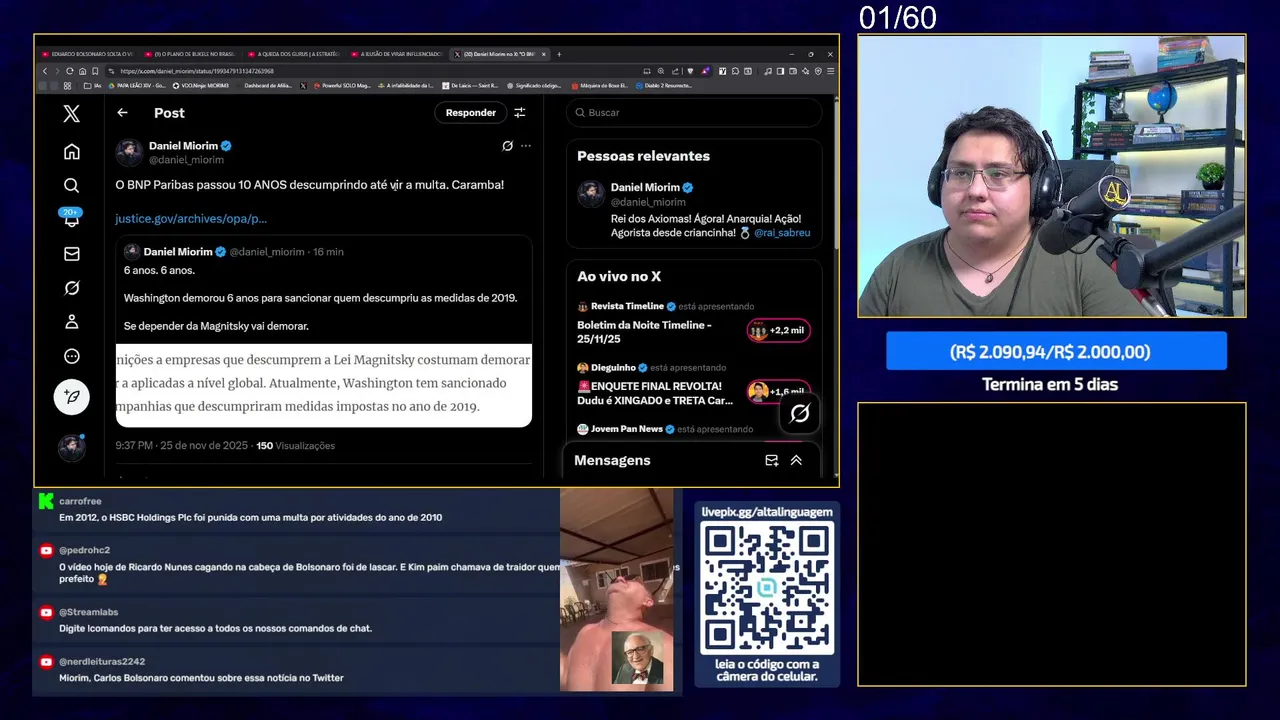
Task: Open account avatar at sidebar bottom
Action: click(71, 447)
